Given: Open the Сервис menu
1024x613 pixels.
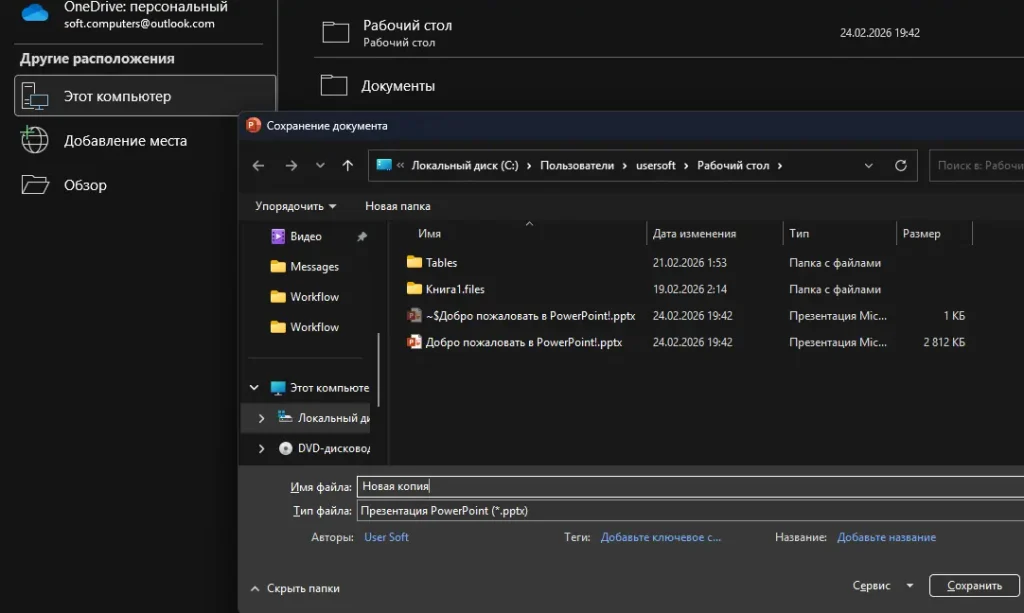Looking at the screenshot, I should (x=883, y=586).
